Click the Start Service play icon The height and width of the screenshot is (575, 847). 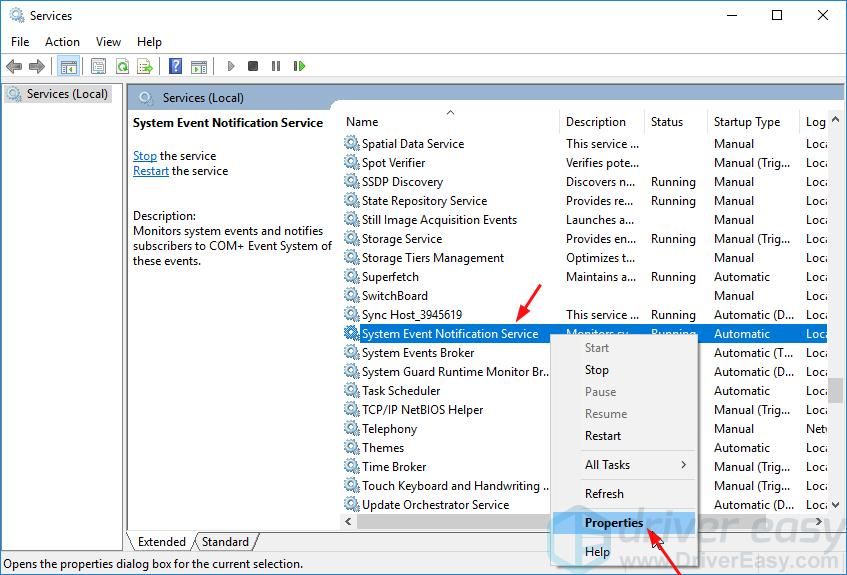click(x=231, y=66)
